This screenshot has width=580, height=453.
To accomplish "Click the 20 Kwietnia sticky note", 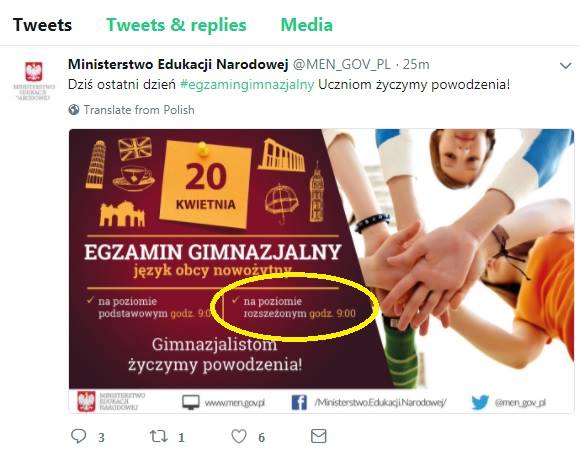I will [206, 184].
